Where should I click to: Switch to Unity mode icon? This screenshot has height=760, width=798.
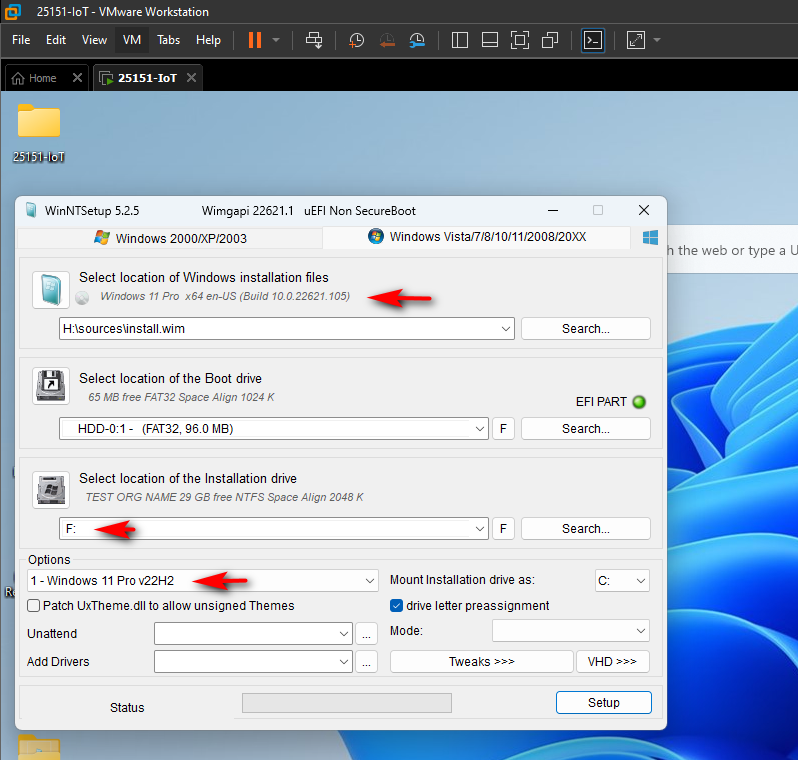point(550,40)
